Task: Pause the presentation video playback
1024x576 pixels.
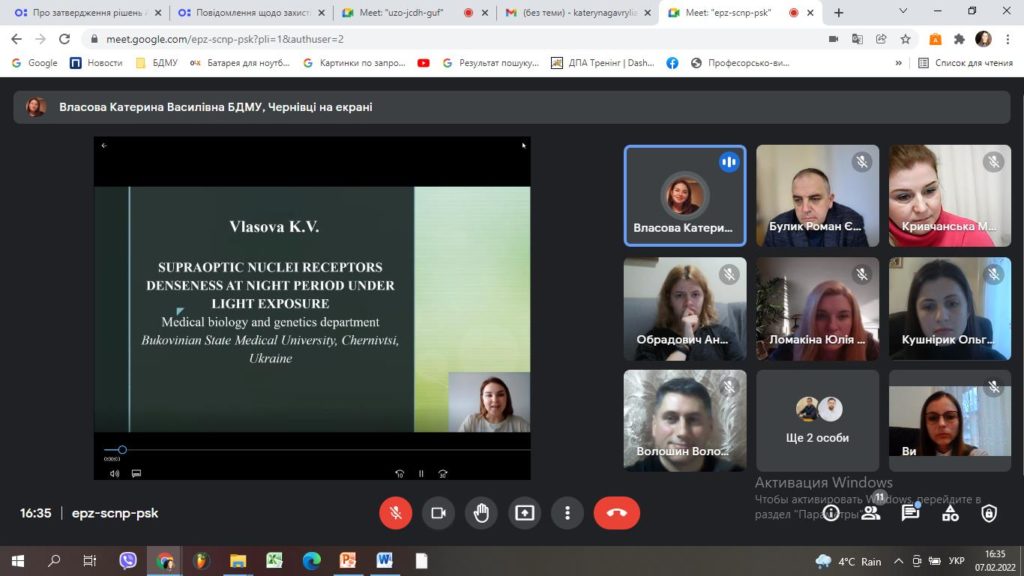Action: 421,474
